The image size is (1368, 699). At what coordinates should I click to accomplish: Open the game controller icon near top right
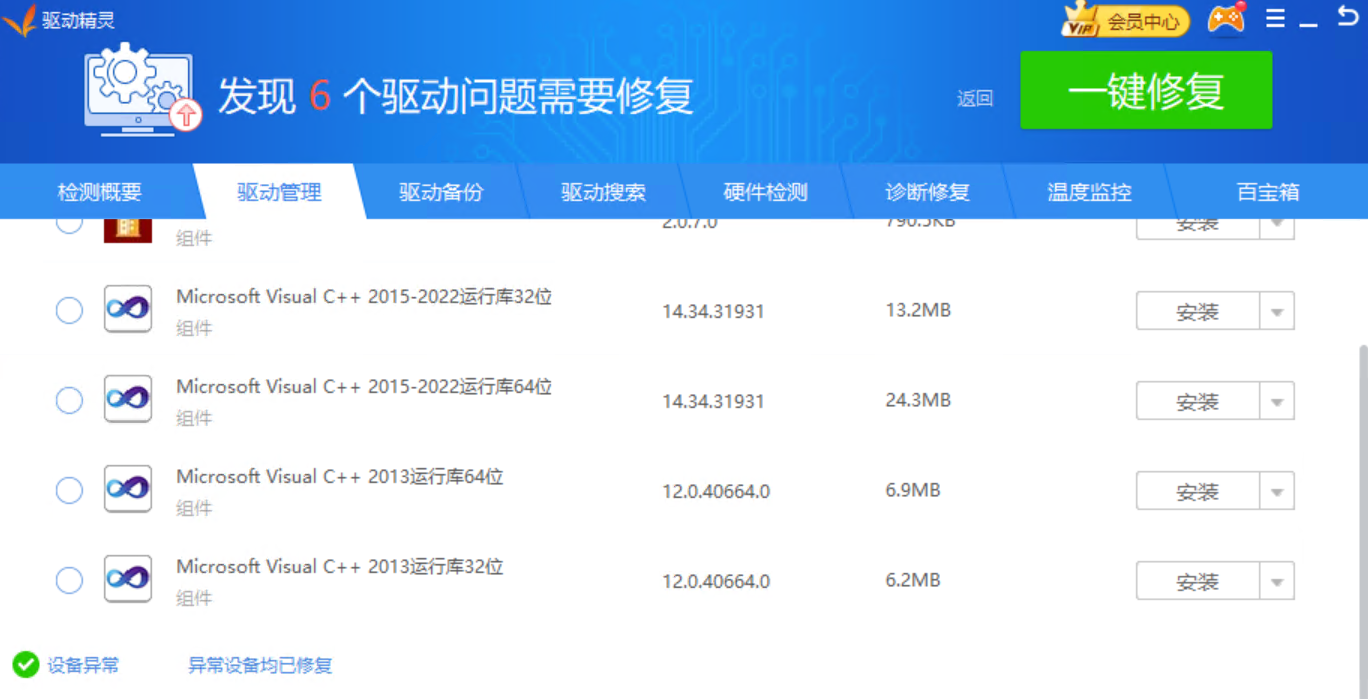[x=1228, y=16]
